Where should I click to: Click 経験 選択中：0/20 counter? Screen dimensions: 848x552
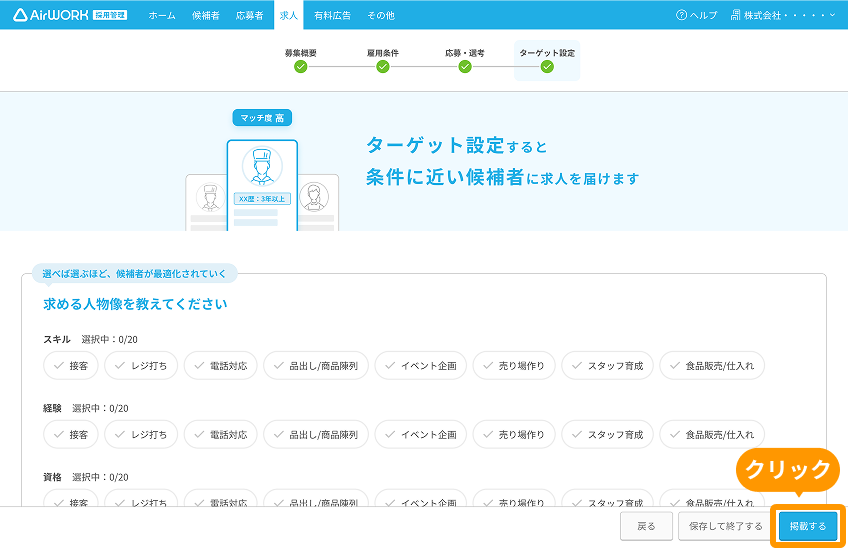pyautogui.click(x=100, y=408)
